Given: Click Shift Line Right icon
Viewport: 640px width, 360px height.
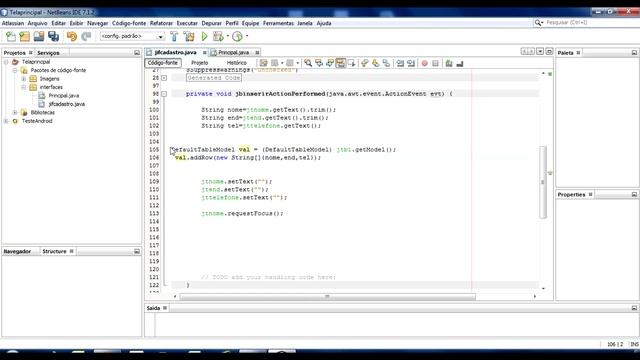Looking at the screenshot, I should pyautogui.click(x=411, y=63).
